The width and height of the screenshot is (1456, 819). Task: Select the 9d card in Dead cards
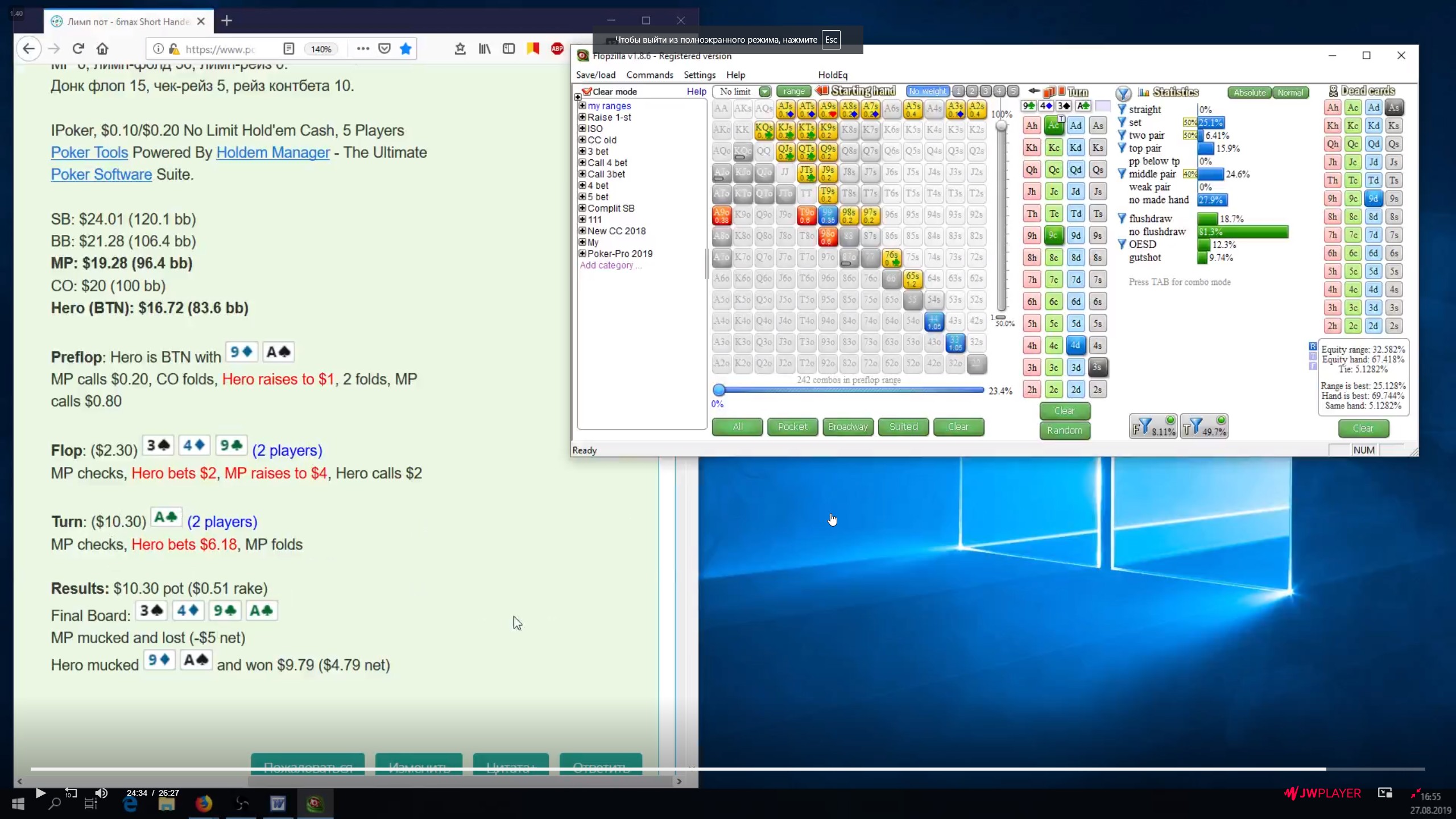pyautogui.click(x=1373, y=198)
